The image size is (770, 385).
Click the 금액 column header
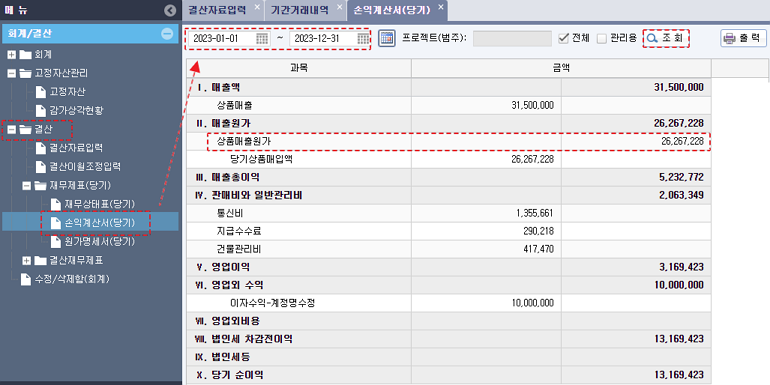click(561, 68)
